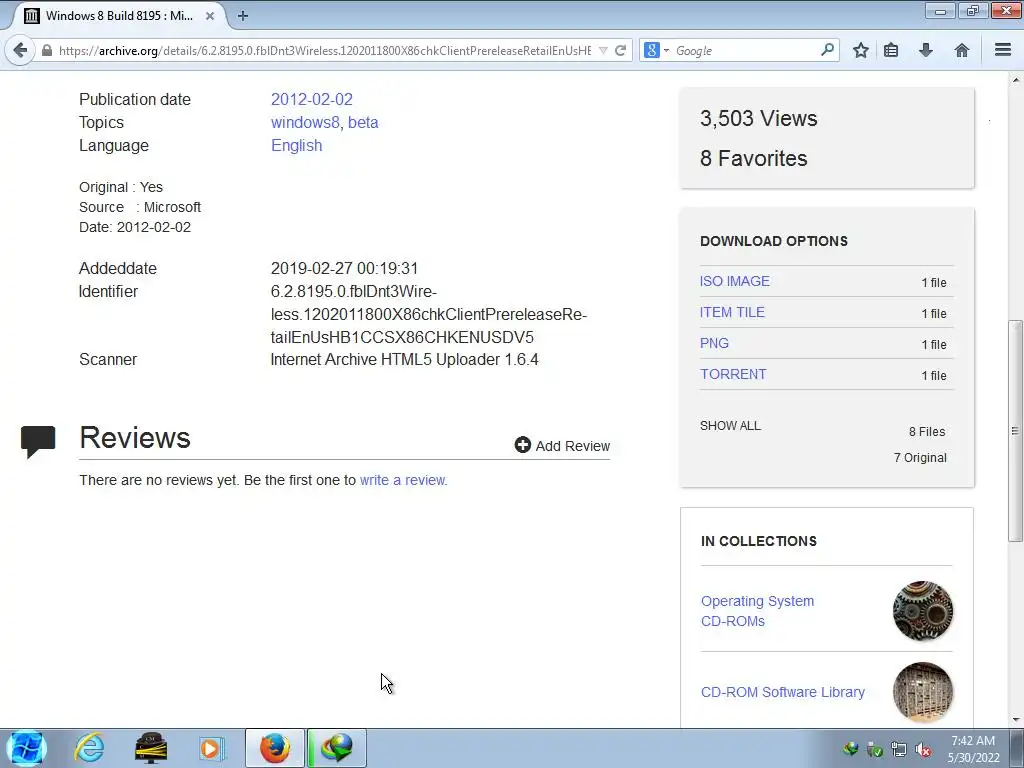Bookmark this page with the star icon

click(x=861, y=50)
